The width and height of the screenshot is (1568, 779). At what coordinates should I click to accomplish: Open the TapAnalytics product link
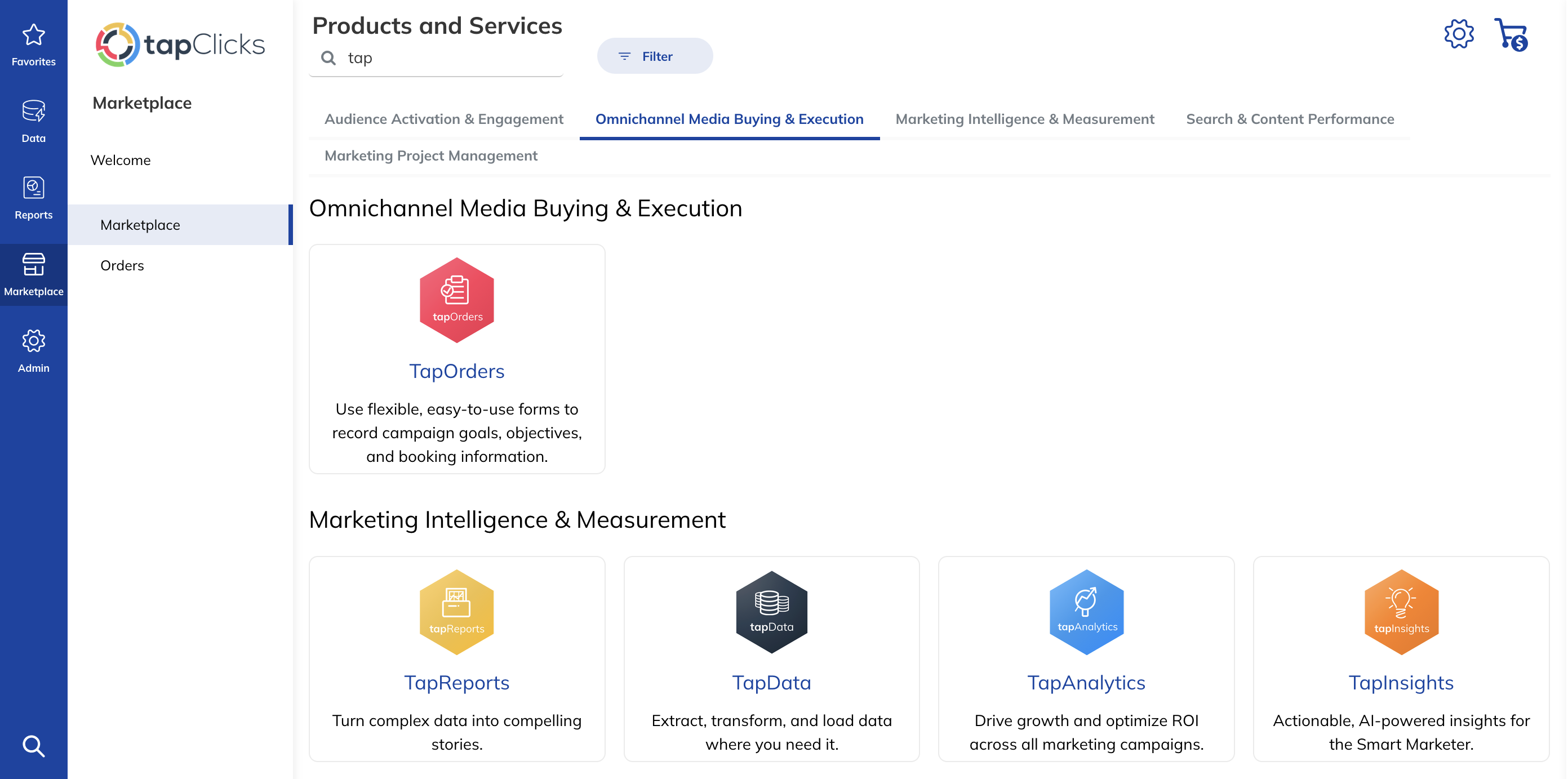(x=1086, y=683)
